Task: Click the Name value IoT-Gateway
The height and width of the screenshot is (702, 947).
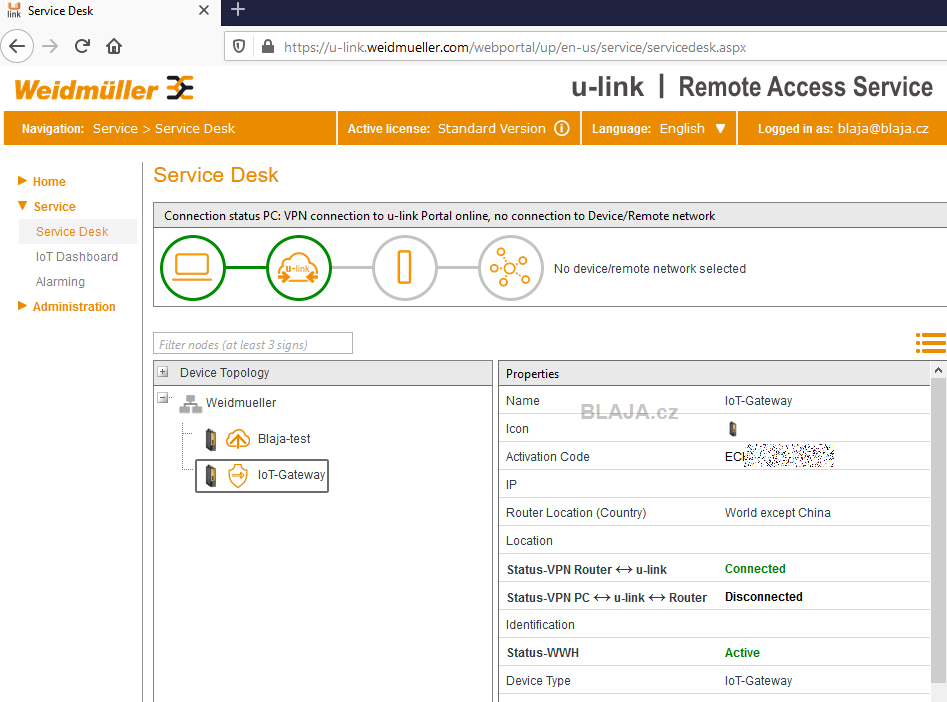Action: 758,401
